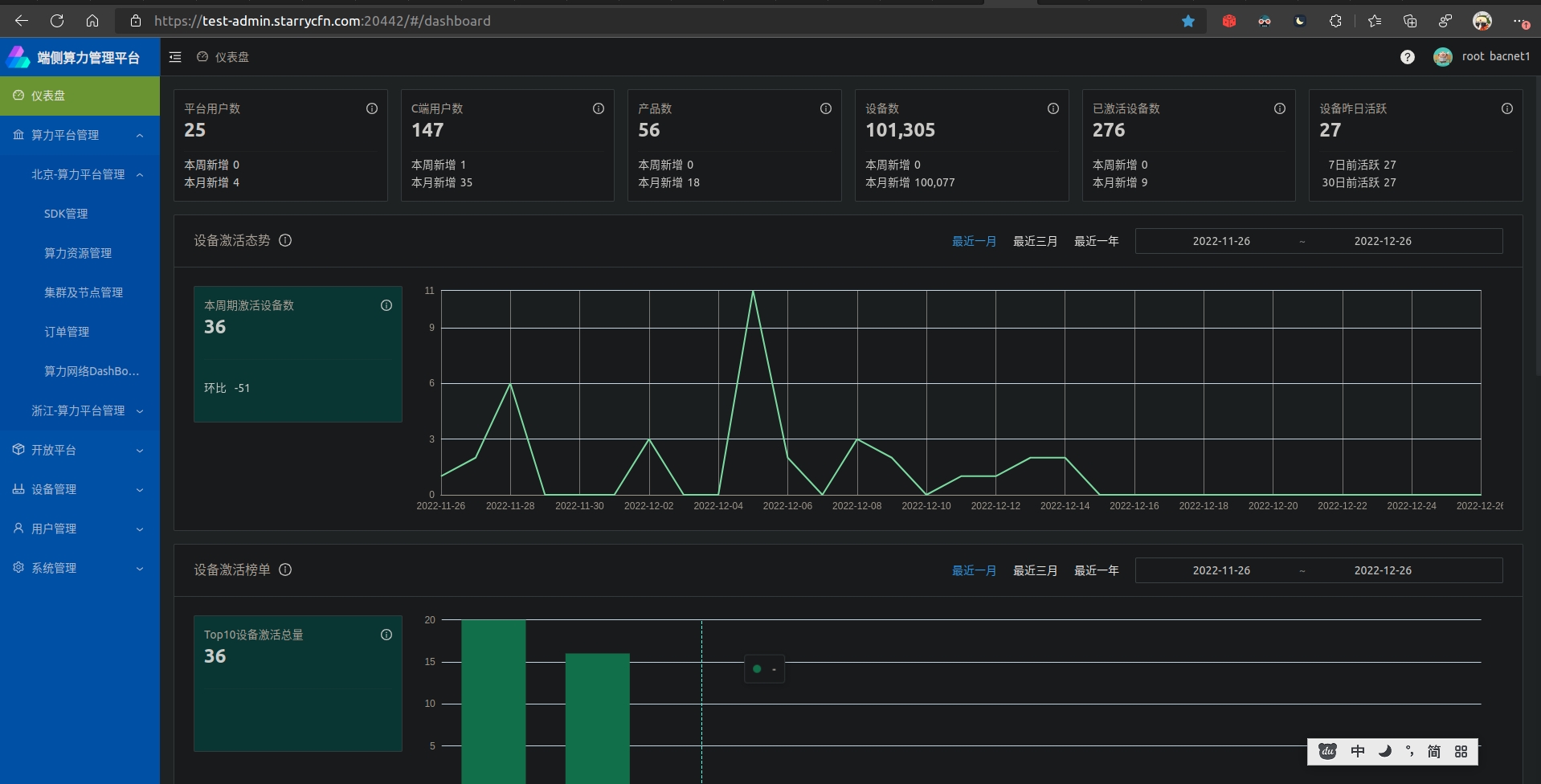The height and width of the screenshot is (784, 1541).
Task: Select 最近一年 in 设备激活榜单
Action: coord(1096,570)
